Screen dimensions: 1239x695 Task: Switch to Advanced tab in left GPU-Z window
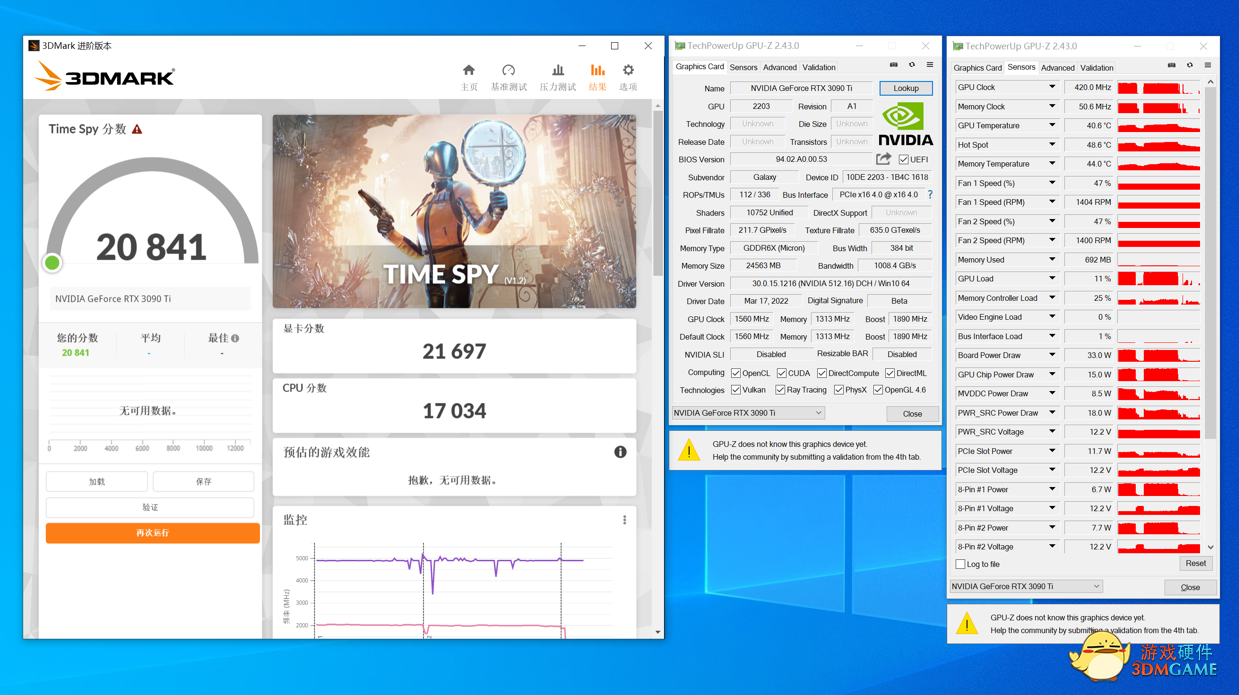pyautogui.click(x=780, y=68)
